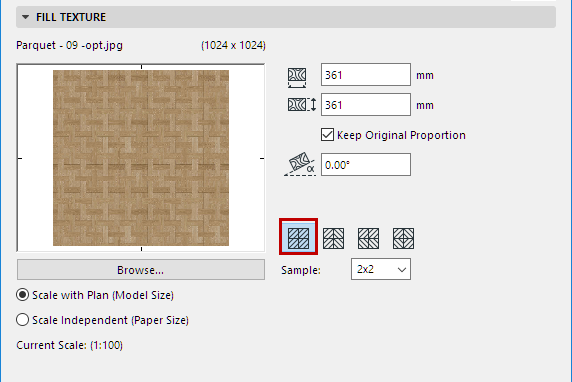Toggle Keep Original Proportion checkbox
The height and width of the screenshot is (382, 572).
tap(327, 135)
